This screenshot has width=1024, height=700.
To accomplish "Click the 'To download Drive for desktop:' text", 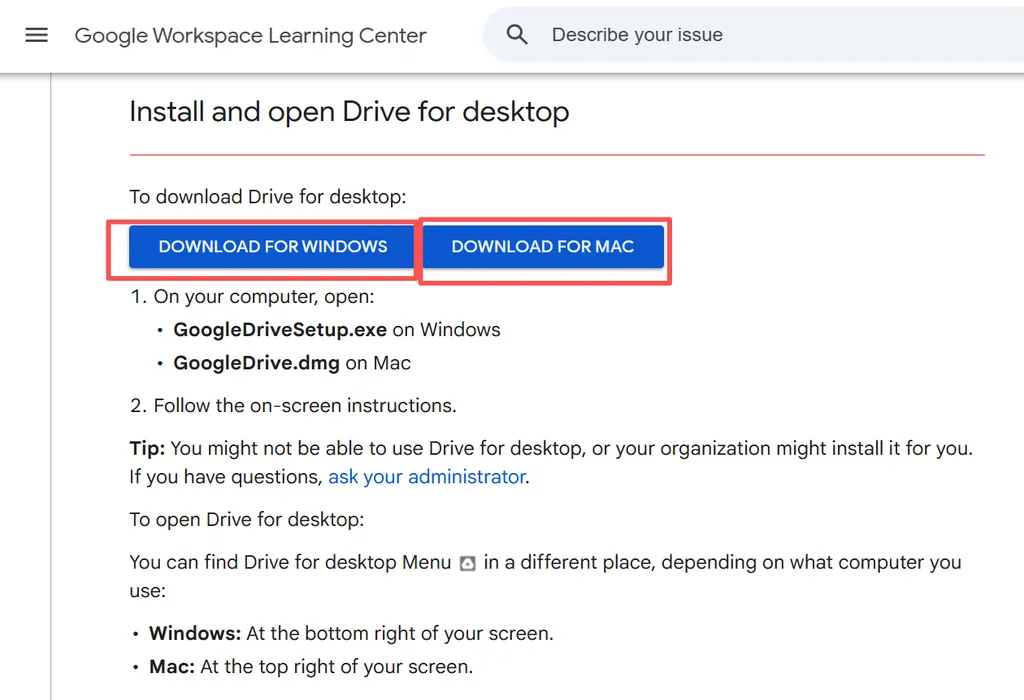I will (x=267, y=197).
